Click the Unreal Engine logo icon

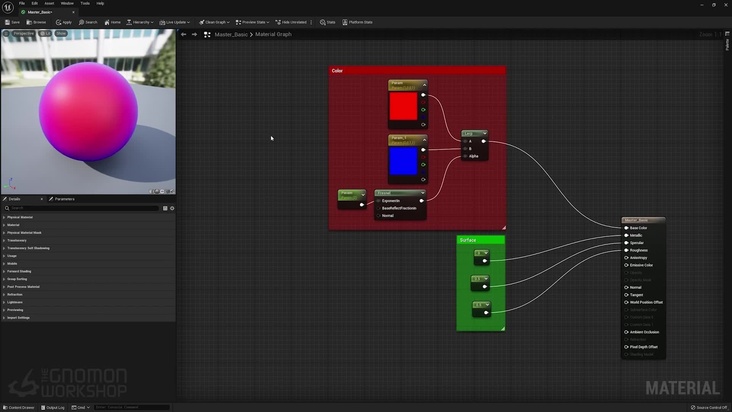point(8,7)
